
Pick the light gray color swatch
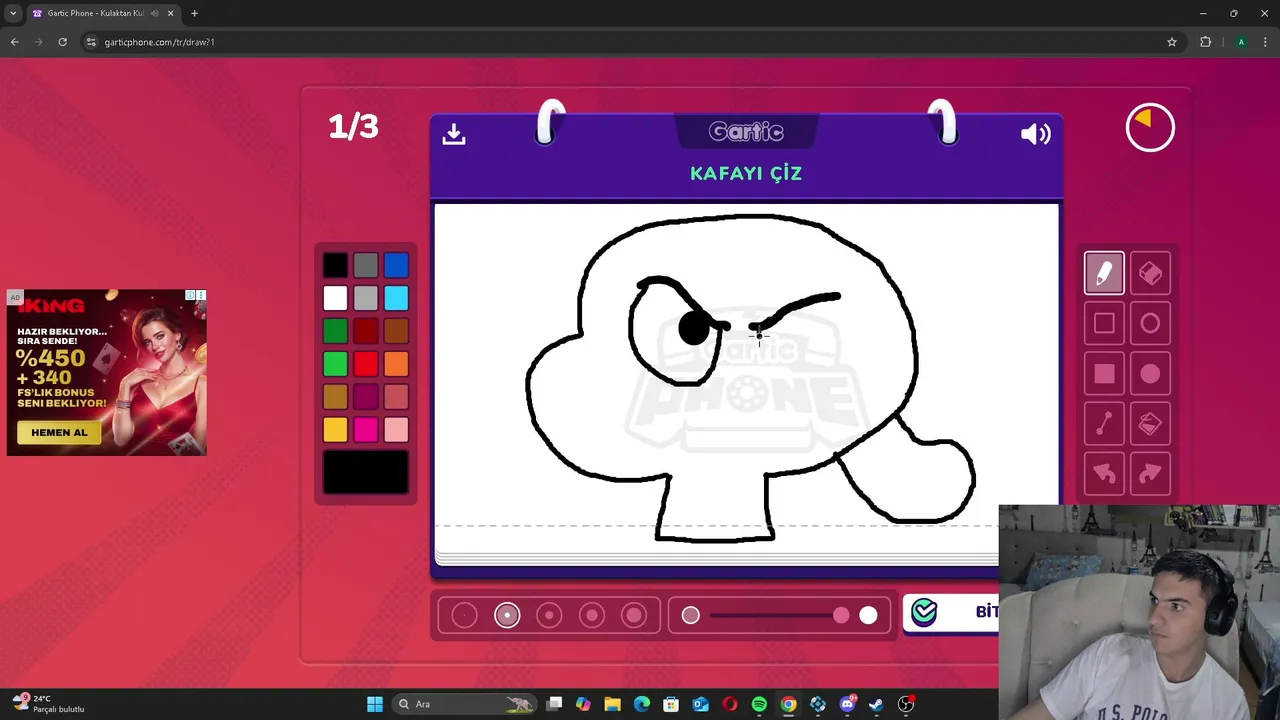[366, 298]
